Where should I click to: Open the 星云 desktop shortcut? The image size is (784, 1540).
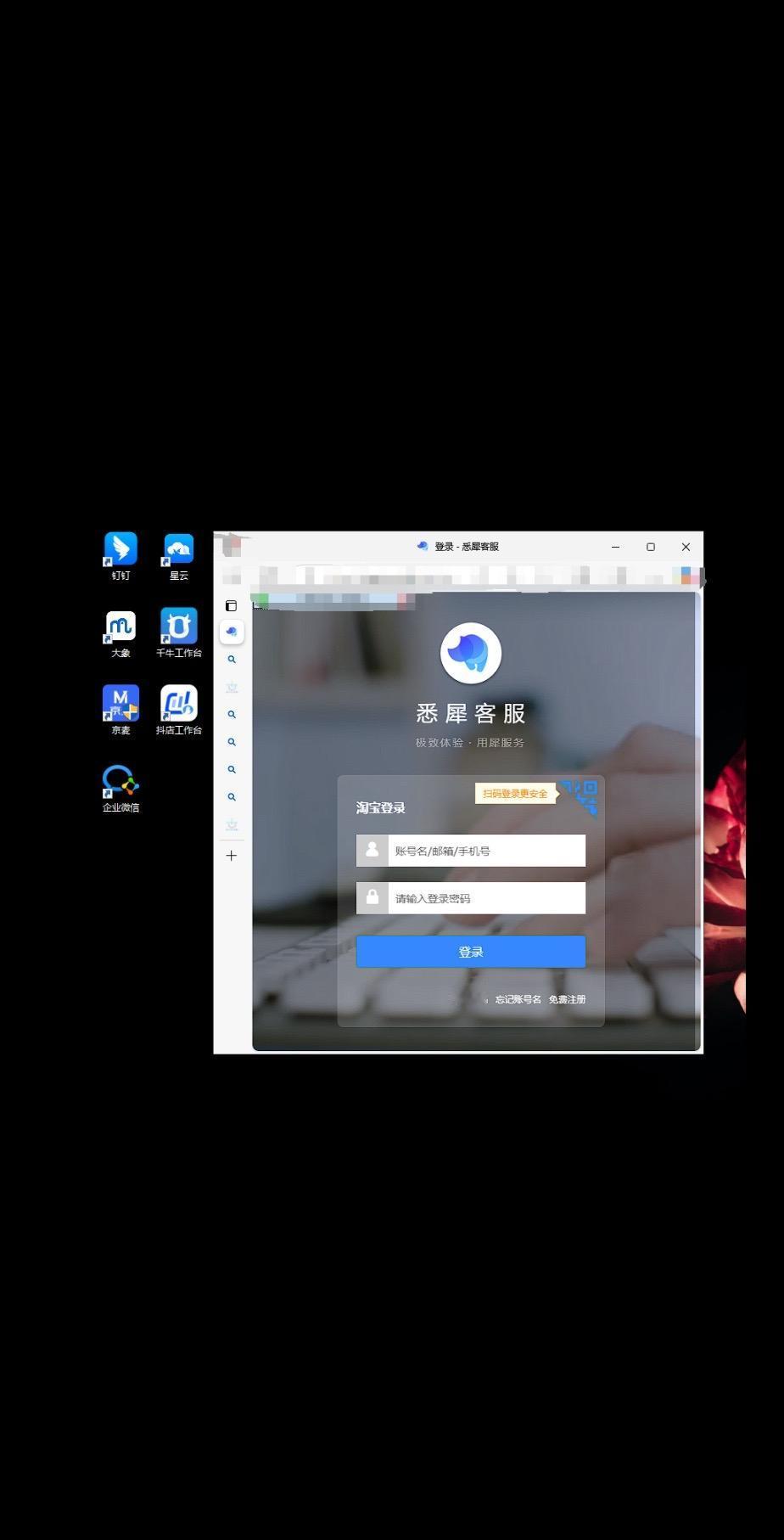(178, 556)
